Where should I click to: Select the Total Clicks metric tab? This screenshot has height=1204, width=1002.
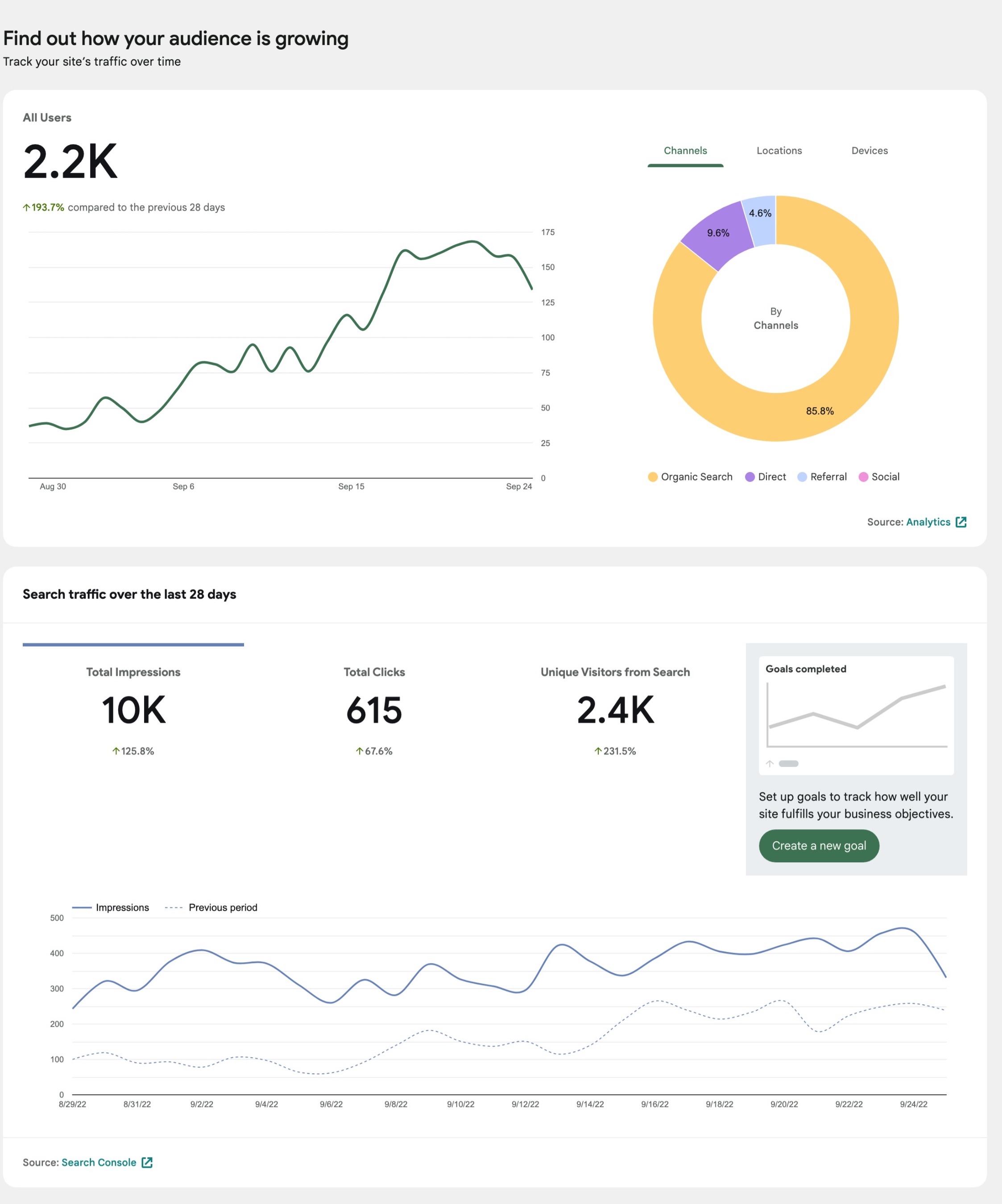[374, 711]
